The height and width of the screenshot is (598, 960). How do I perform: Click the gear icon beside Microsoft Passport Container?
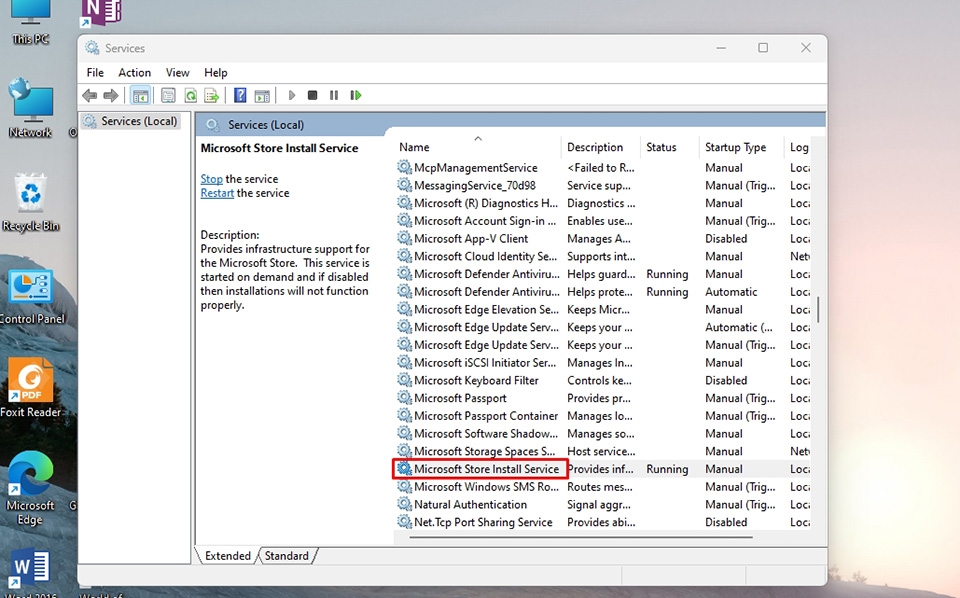404,416
